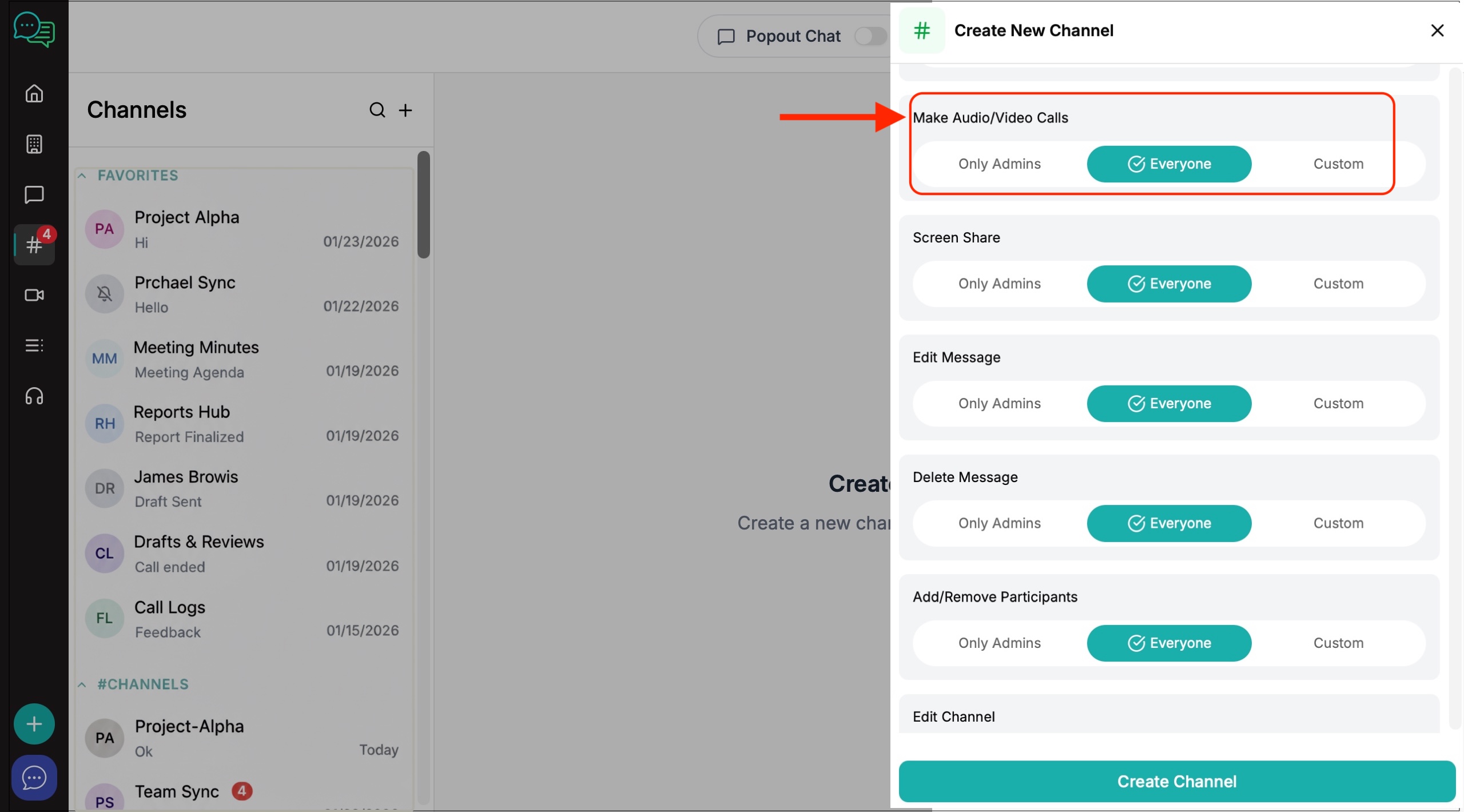Click the channel list scrollbar
Screen dimensions: 1464x812
tap(423, 205)
